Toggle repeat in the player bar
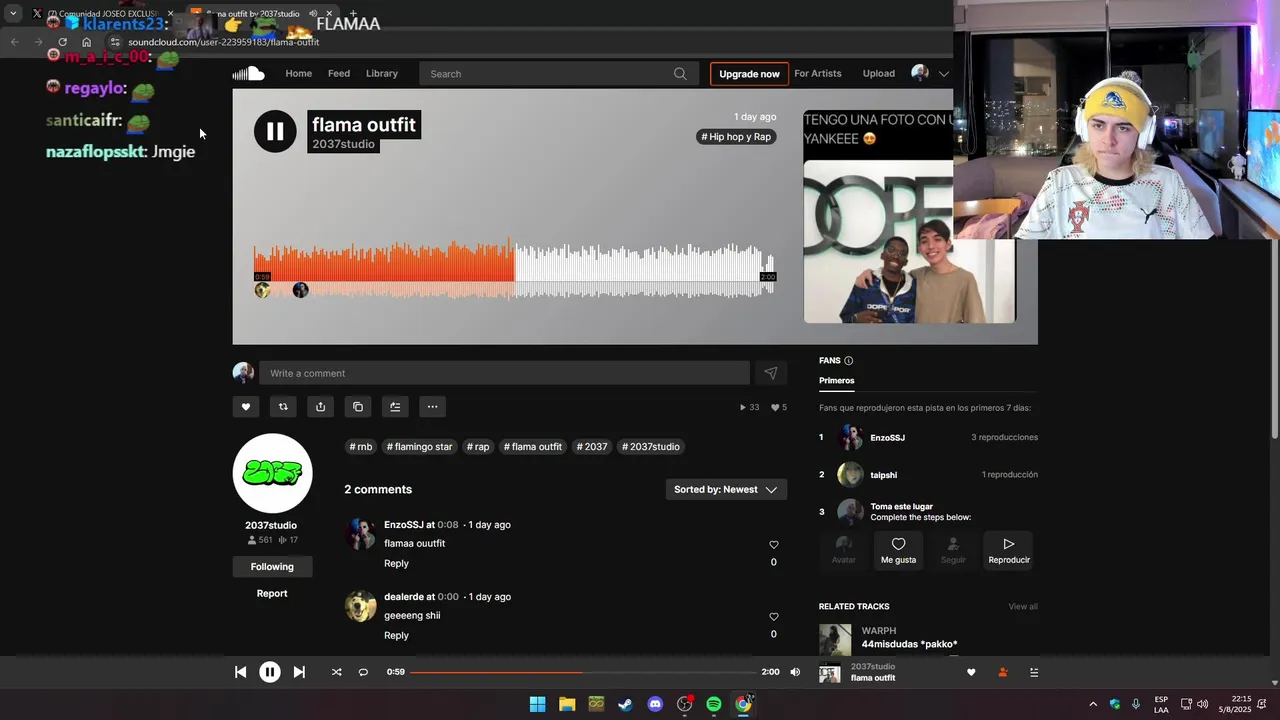This screenshot has height=720, width=1280. point(363,672)
